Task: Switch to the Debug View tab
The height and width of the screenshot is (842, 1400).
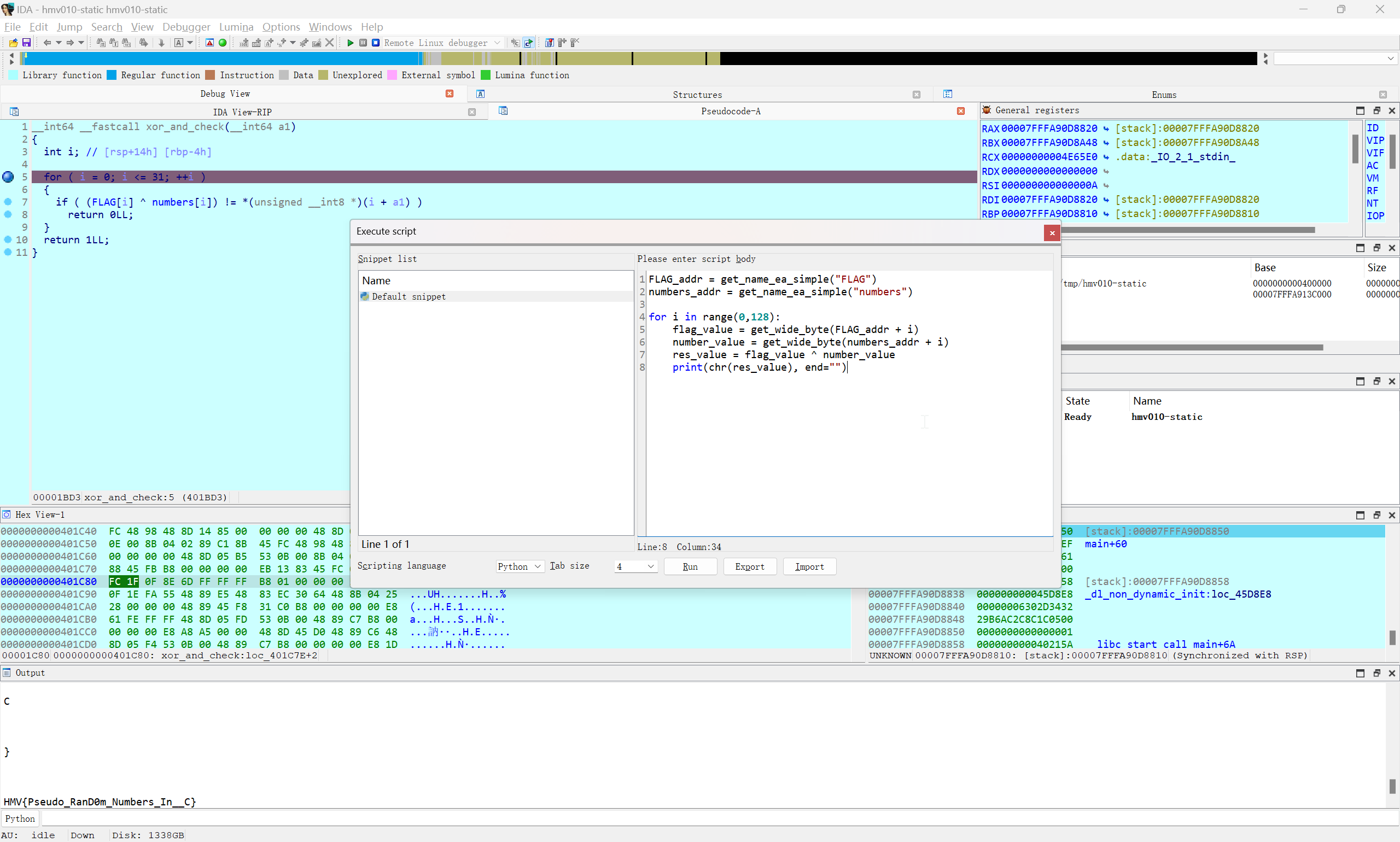Action: (225, 93)
